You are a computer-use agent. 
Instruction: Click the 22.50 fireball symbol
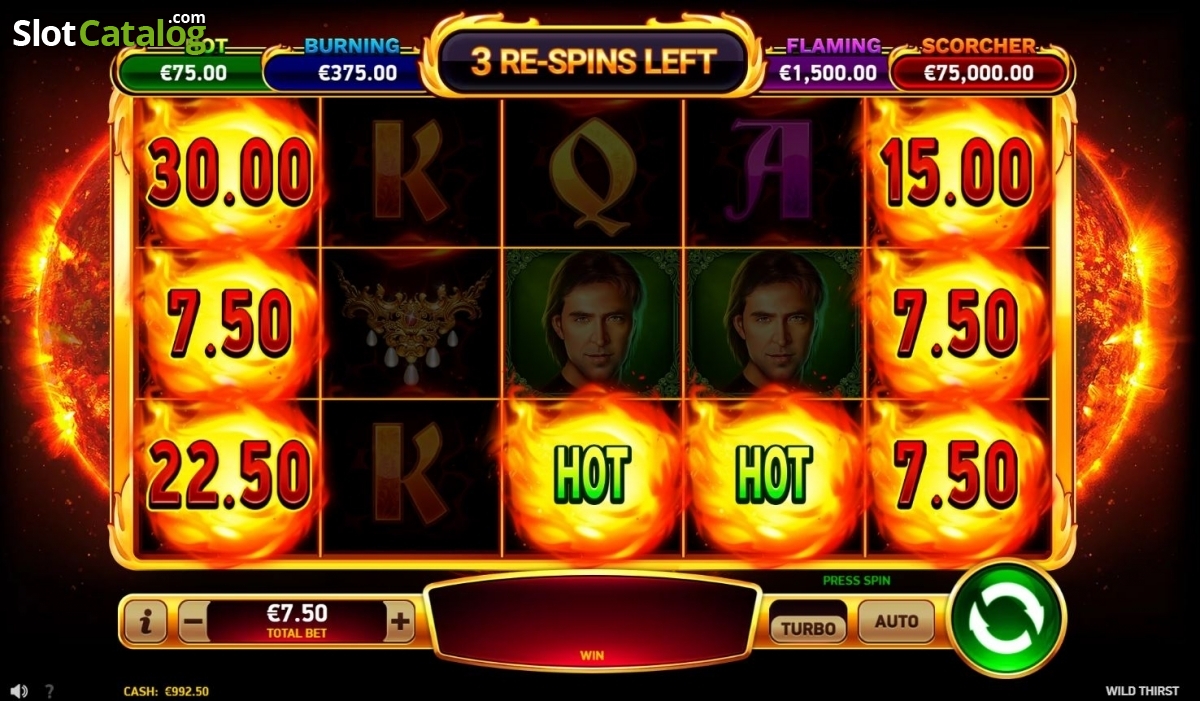coord(229,474)
